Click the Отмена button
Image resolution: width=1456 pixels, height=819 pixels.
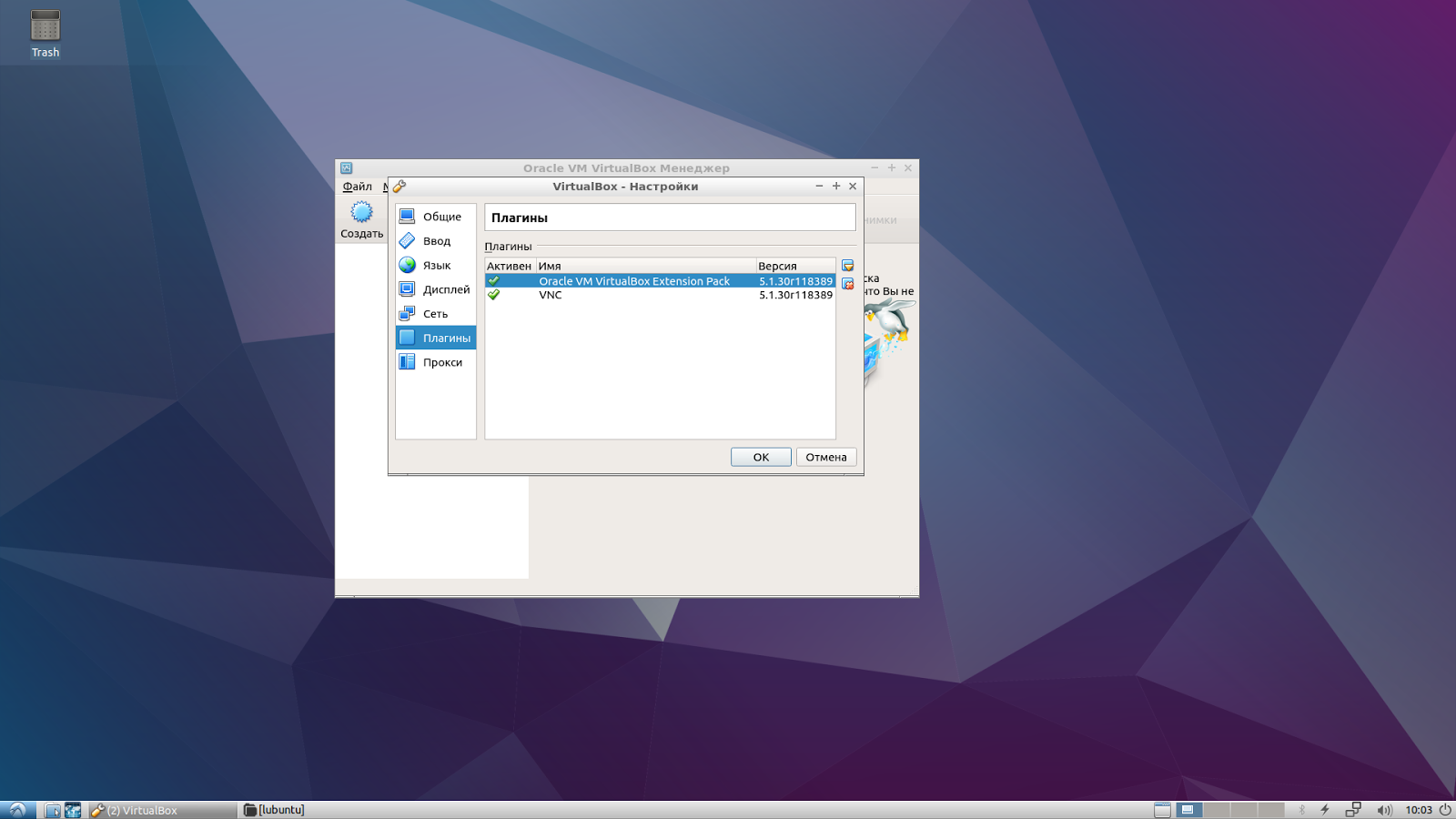[826, 457]
